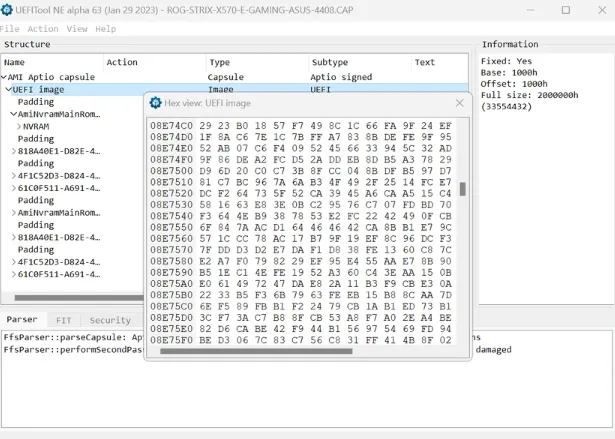Screen dimensions: 615x439
Task: Collapse the first AmiNvramMainRom node
Action: (14, 114)
